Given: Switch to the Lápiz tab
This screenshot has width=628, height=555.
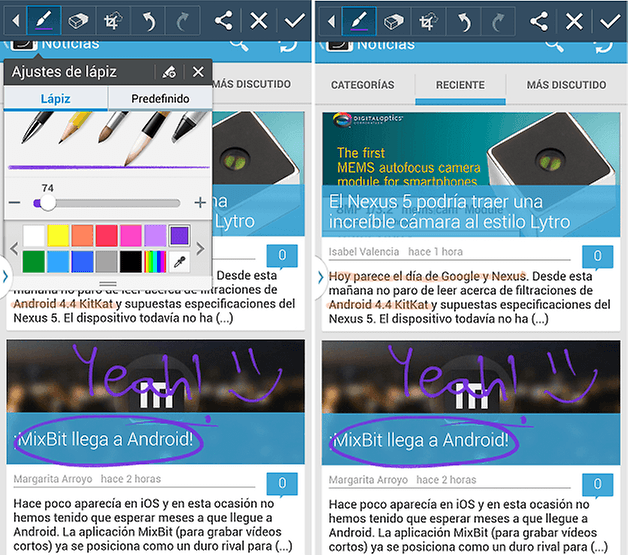Looking at the screenshot, I should pyautogui.click(x=56, y=99).
